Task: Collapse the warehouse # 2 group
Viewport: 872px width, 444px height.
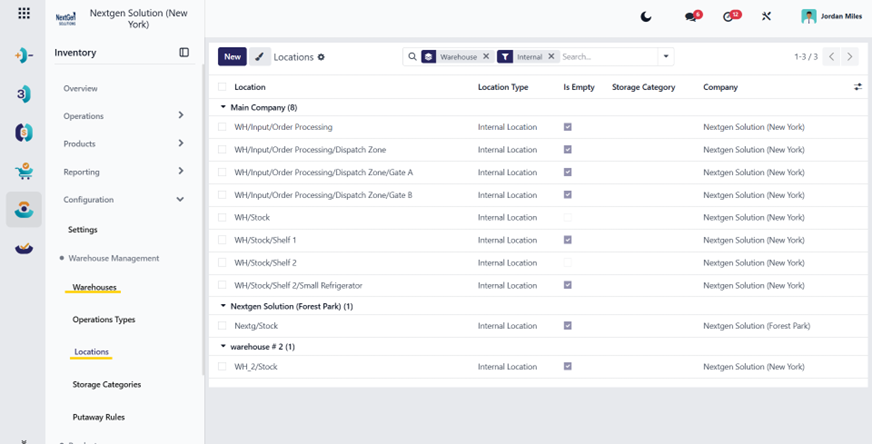Action: [x=224, y=347]
